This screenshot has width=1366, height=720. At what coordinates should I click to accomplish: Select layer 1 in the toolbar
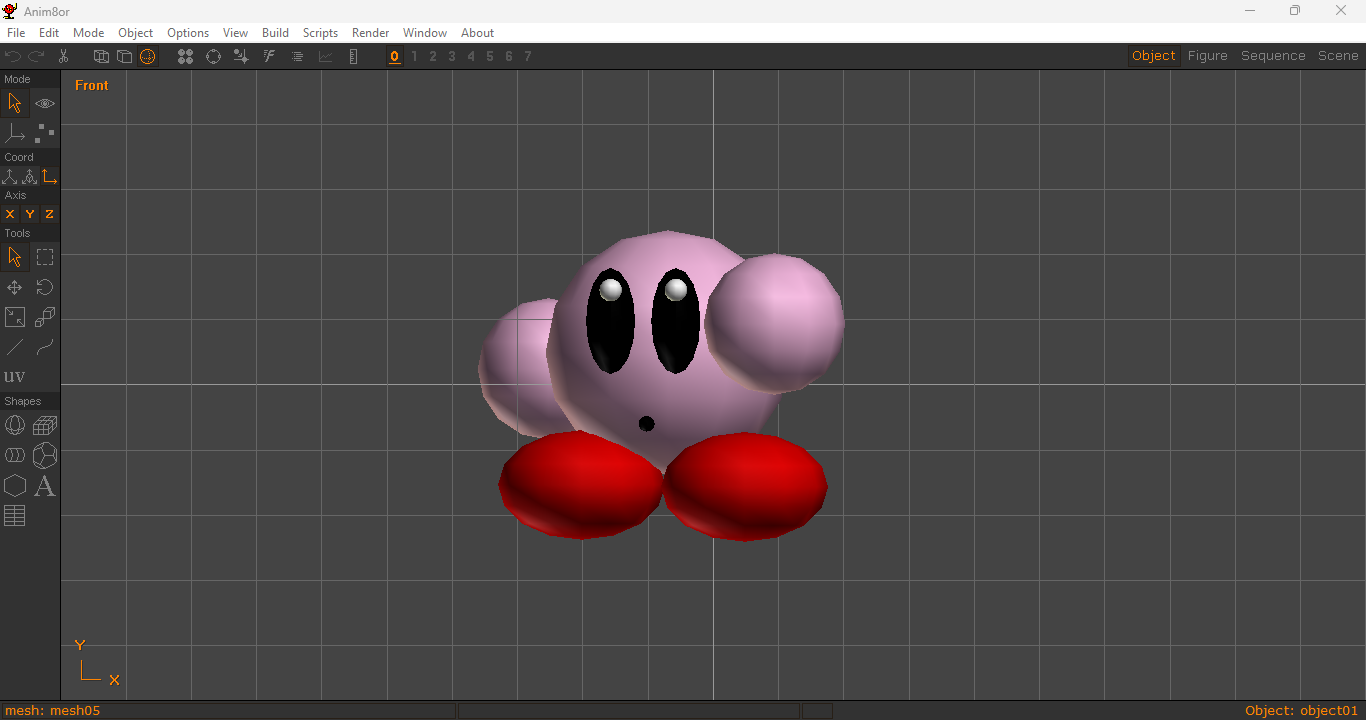414,57
